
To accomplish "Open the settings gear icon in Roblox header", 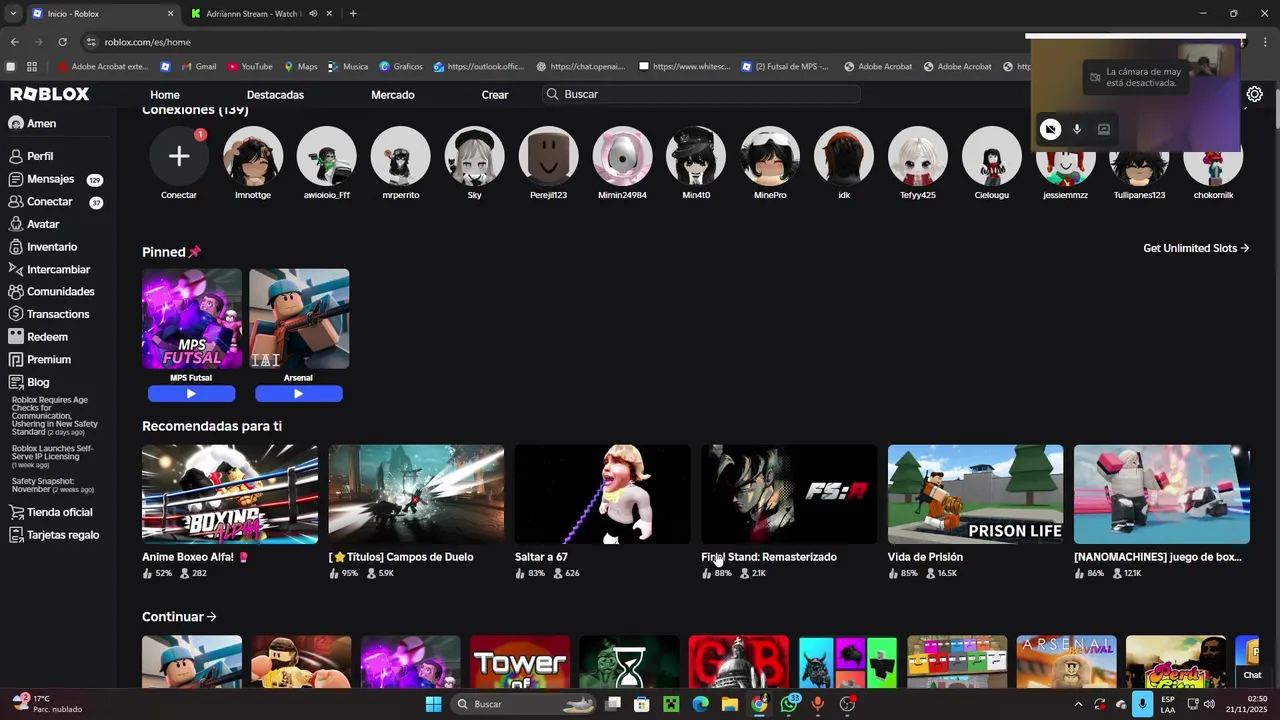I will point(1254,94).
